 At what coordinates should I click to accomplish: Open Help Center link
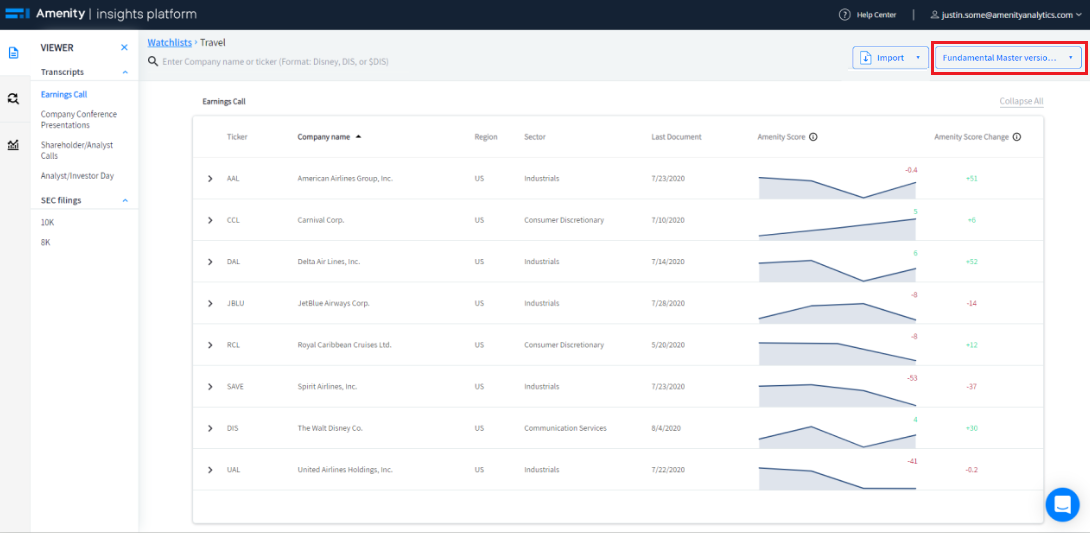coord(876,15)
